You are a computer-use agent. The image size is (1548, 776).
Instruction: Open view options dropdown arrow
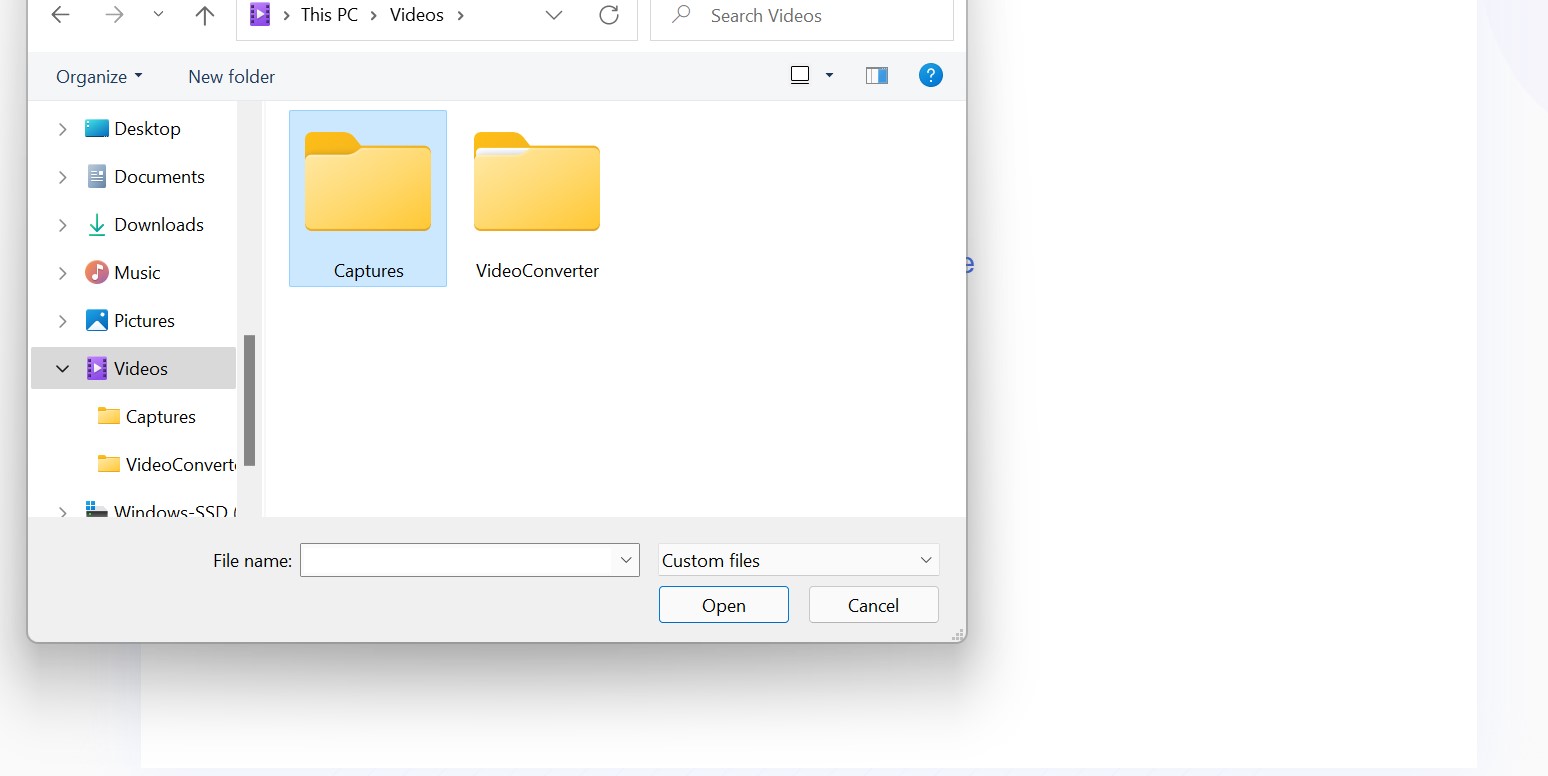[x=829, y=75]
